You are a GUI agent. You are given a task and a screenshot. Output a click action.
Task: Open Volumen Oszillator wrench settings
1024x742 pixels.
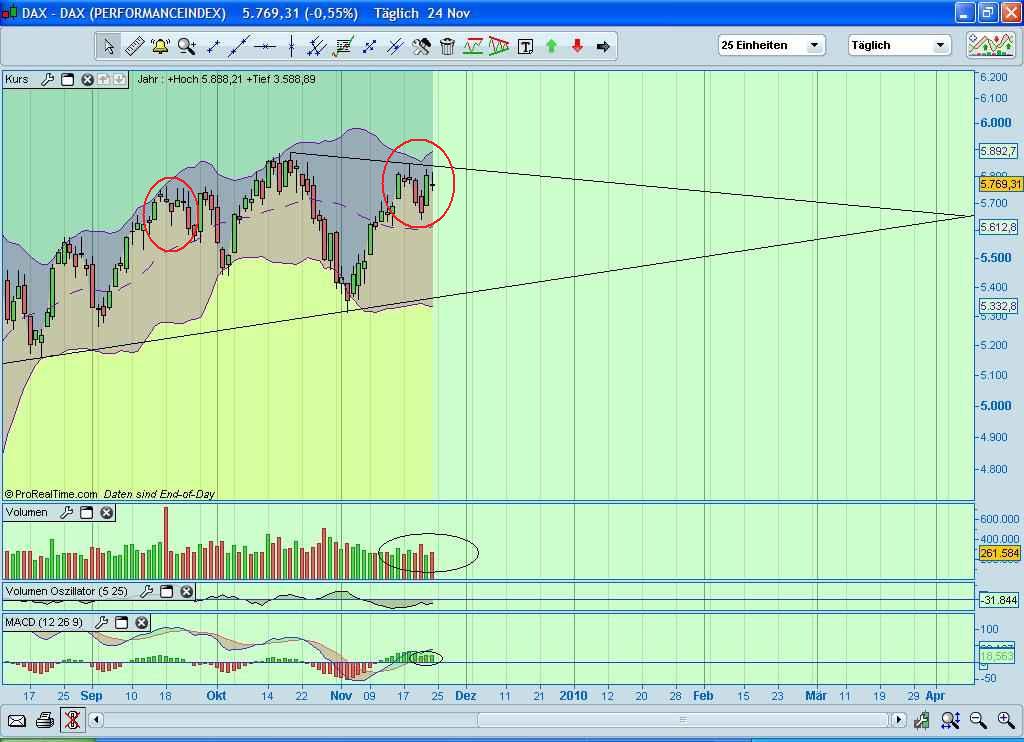coord(147,591)
